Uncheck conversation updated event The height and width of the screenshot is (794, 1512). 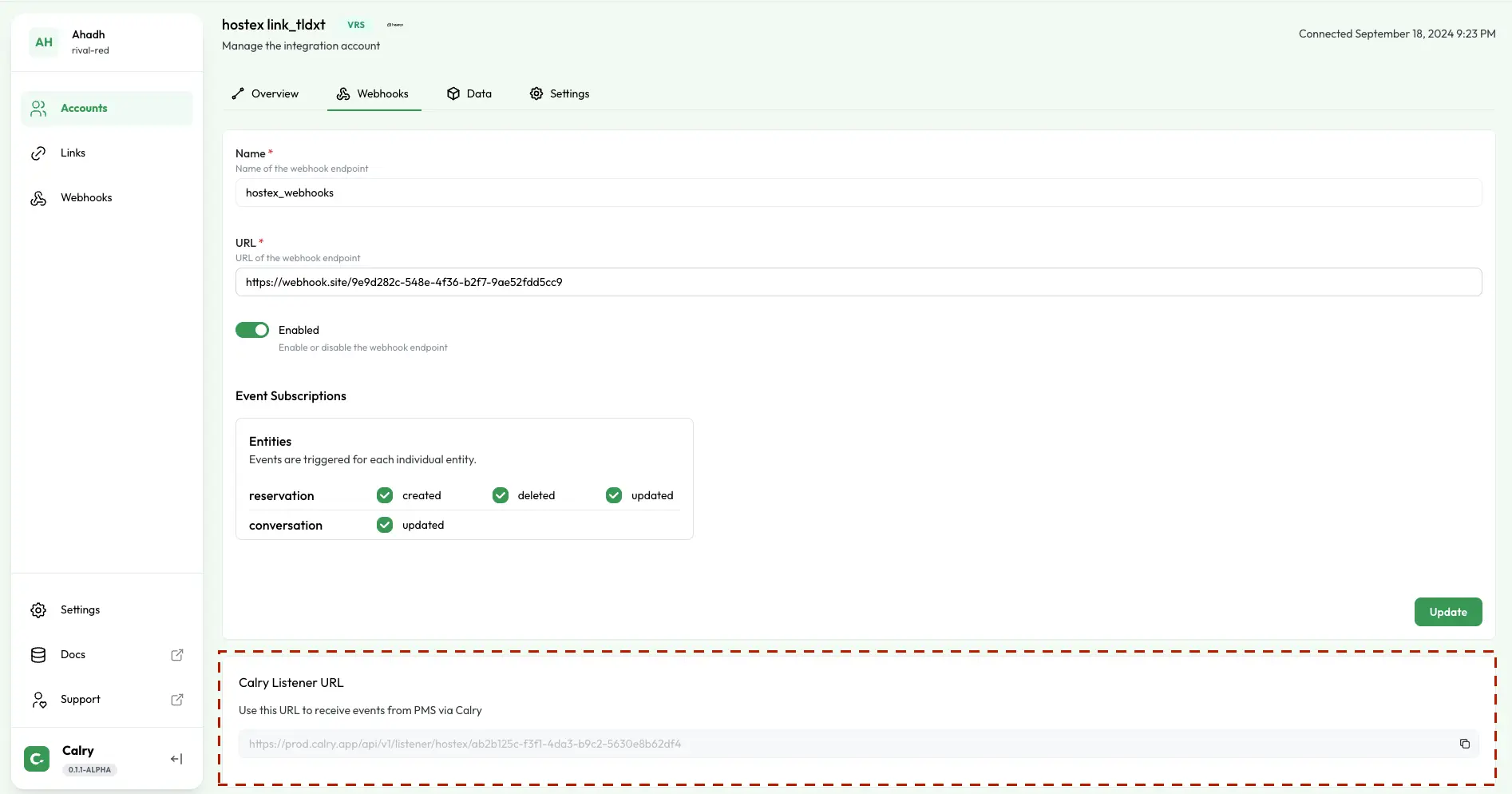click(x=385, y=526)
